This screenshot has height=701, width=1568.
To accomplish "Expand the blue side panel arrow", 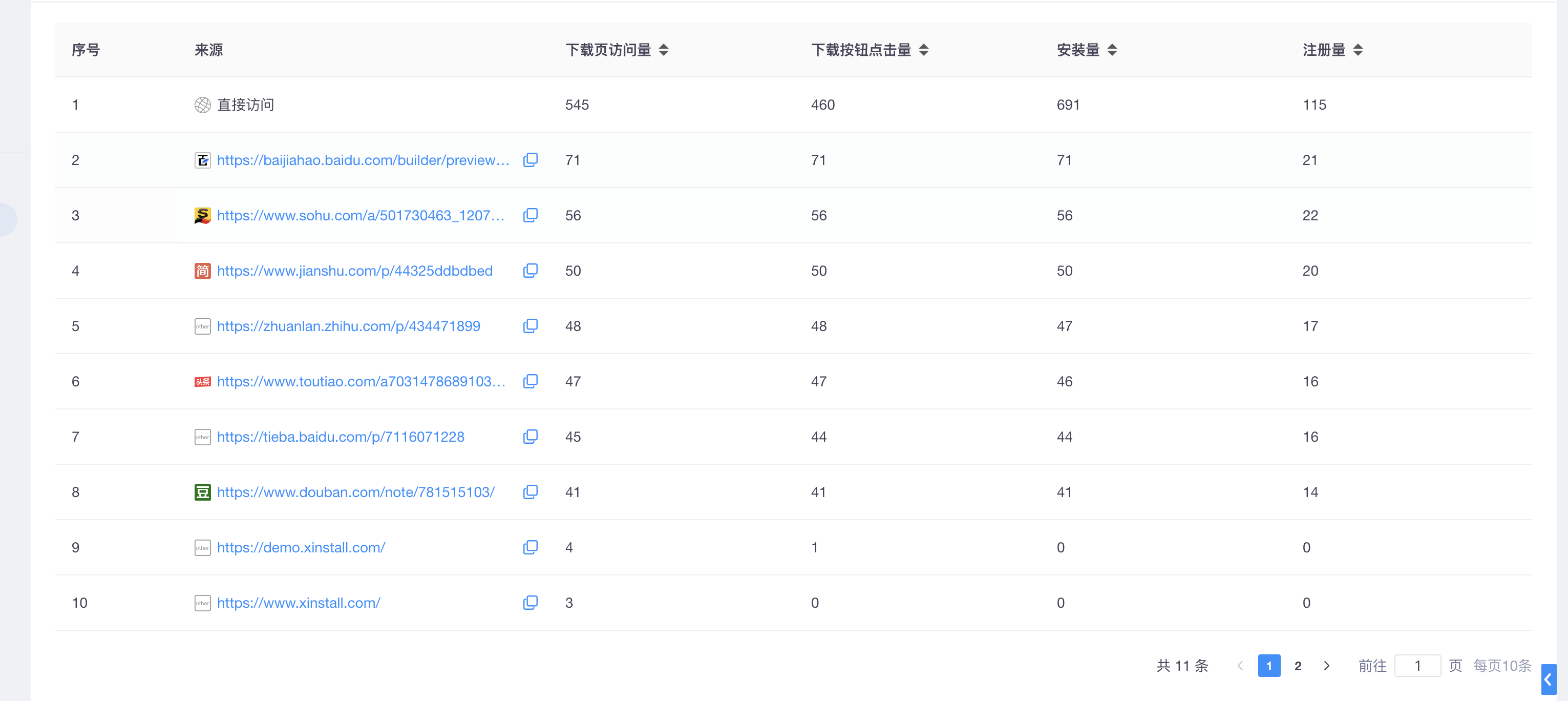I will [x=1548, y=679].
